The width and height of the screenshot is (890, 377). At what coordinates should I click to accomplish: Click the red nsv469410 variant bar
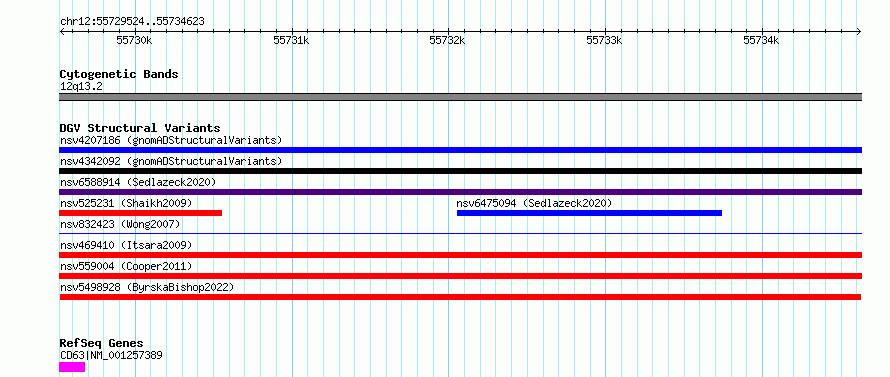pos(460,255)
